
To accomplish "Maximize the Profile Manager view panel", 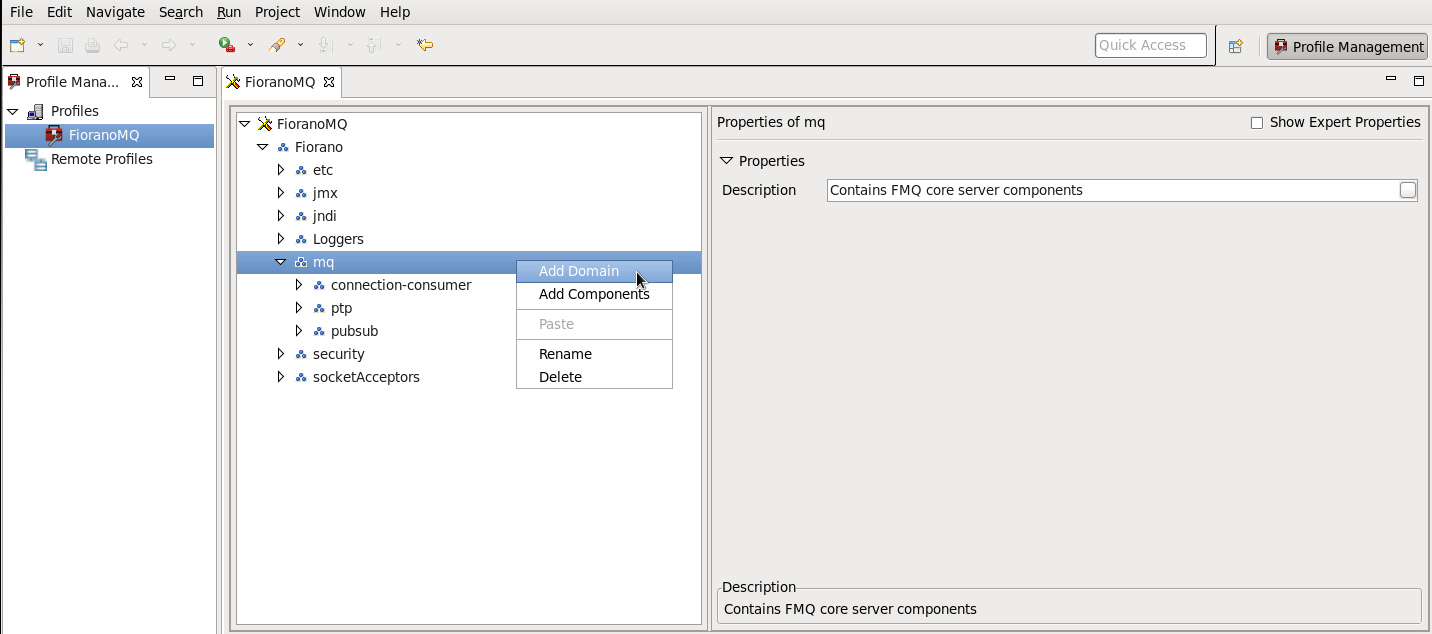I will click(x=198, y=80).
